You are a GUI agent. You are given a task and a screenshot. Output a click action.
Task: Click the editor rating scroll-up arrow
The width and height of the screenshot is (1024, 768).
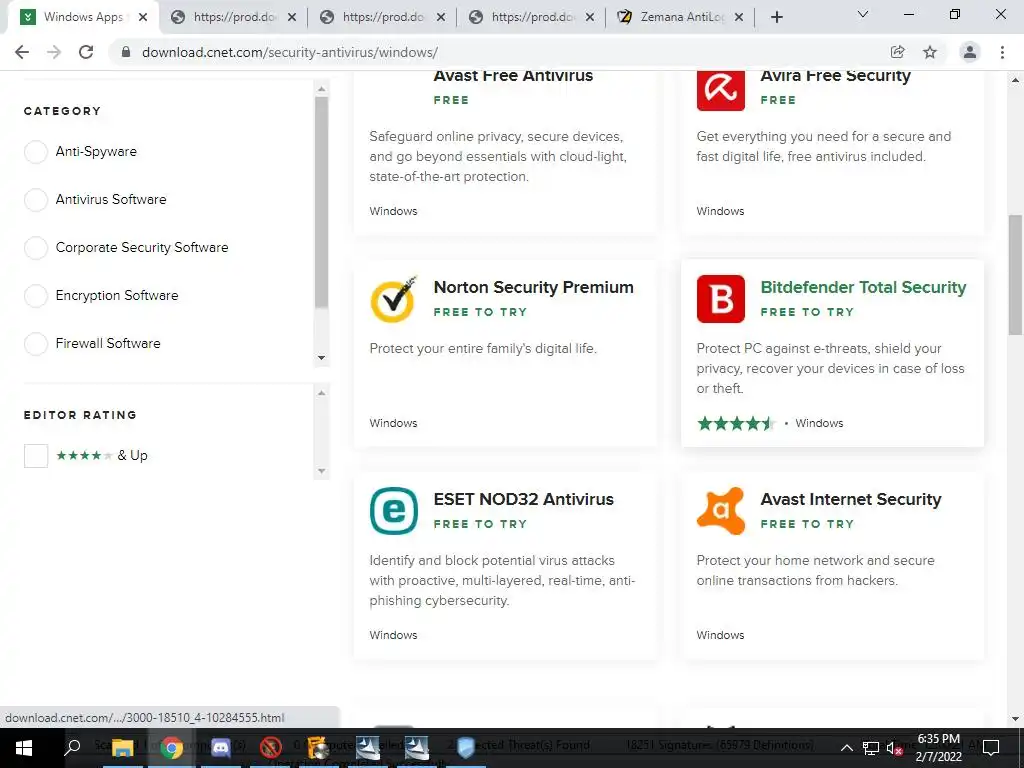click(321, 392)
